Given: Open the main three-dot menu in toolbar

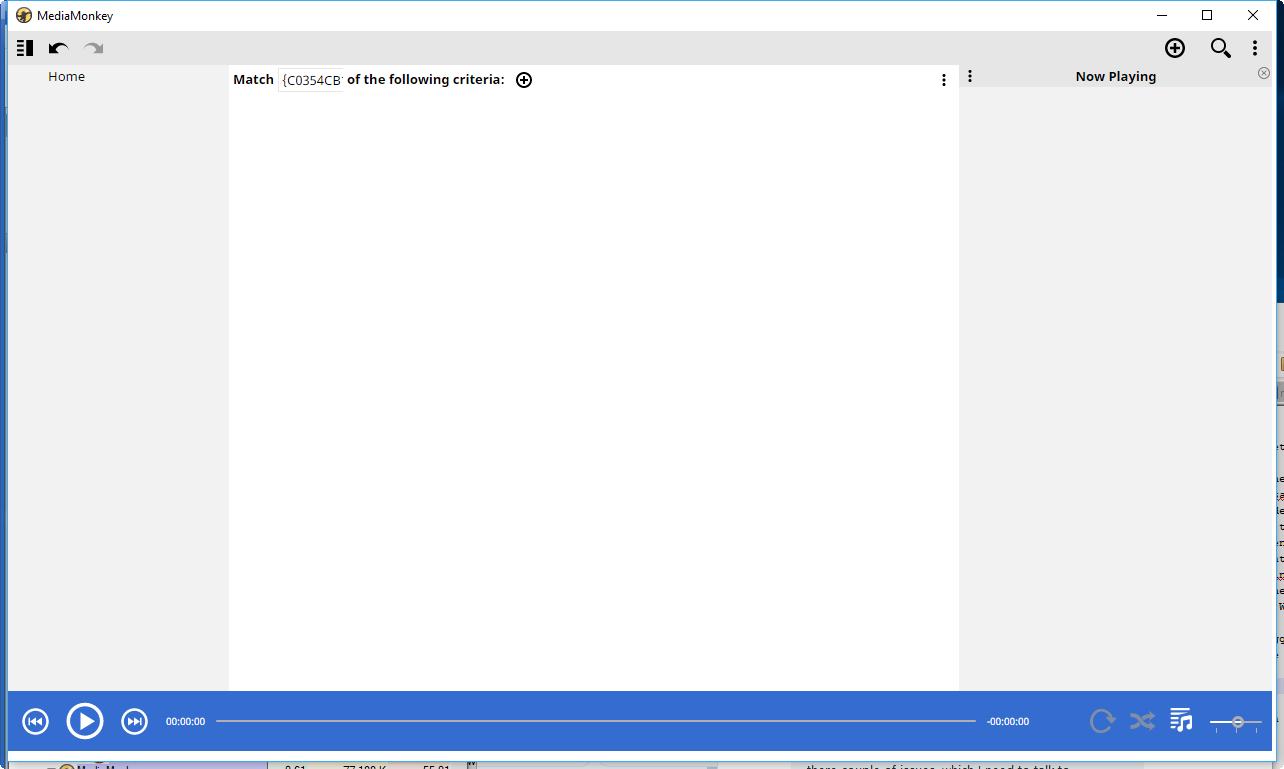Looking at the screenshot, I should pyautogui.click(x=1255, y=48).
